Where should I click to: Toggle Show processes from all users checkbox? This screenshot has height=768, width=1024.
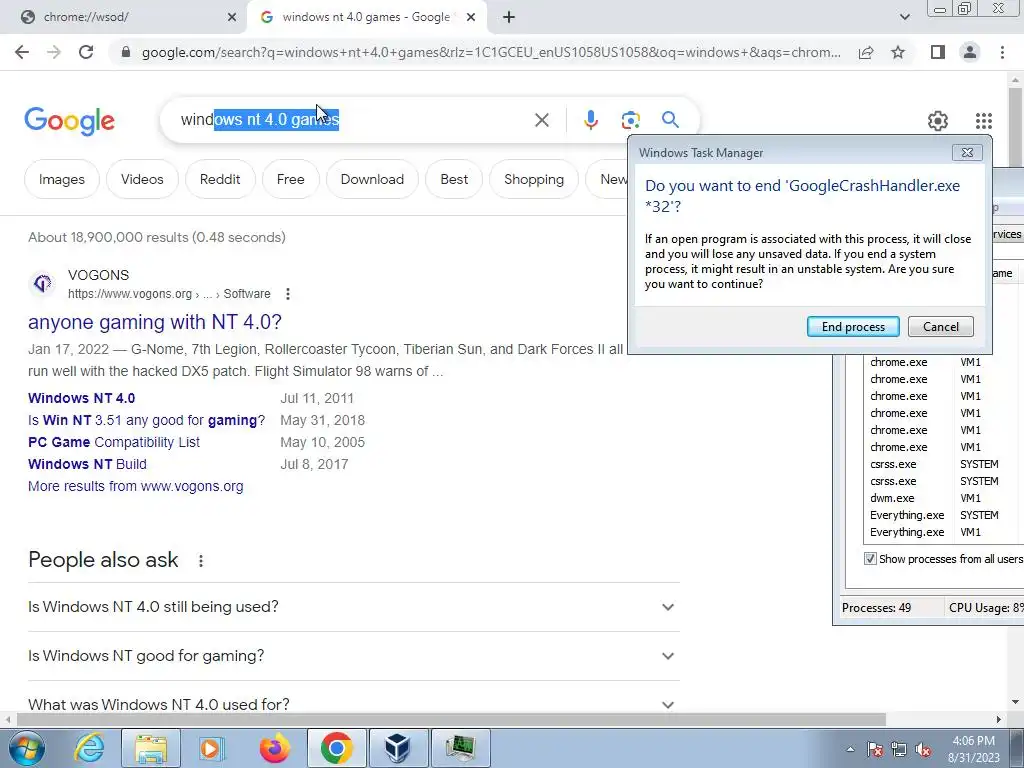coord(870,559)
